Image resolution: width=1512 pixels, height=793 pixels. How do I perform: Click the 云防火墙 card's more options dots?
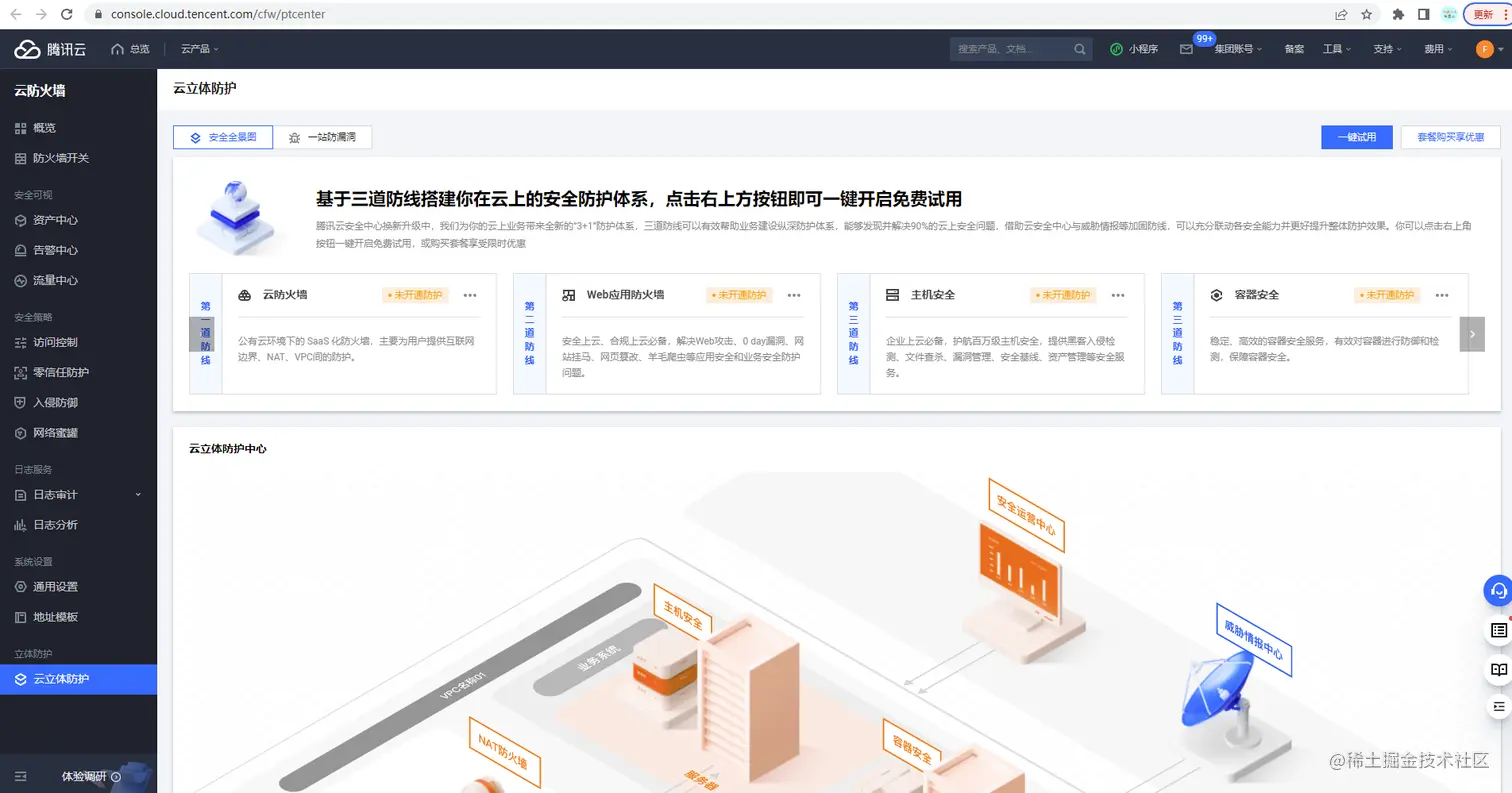[x=470, y=295]
